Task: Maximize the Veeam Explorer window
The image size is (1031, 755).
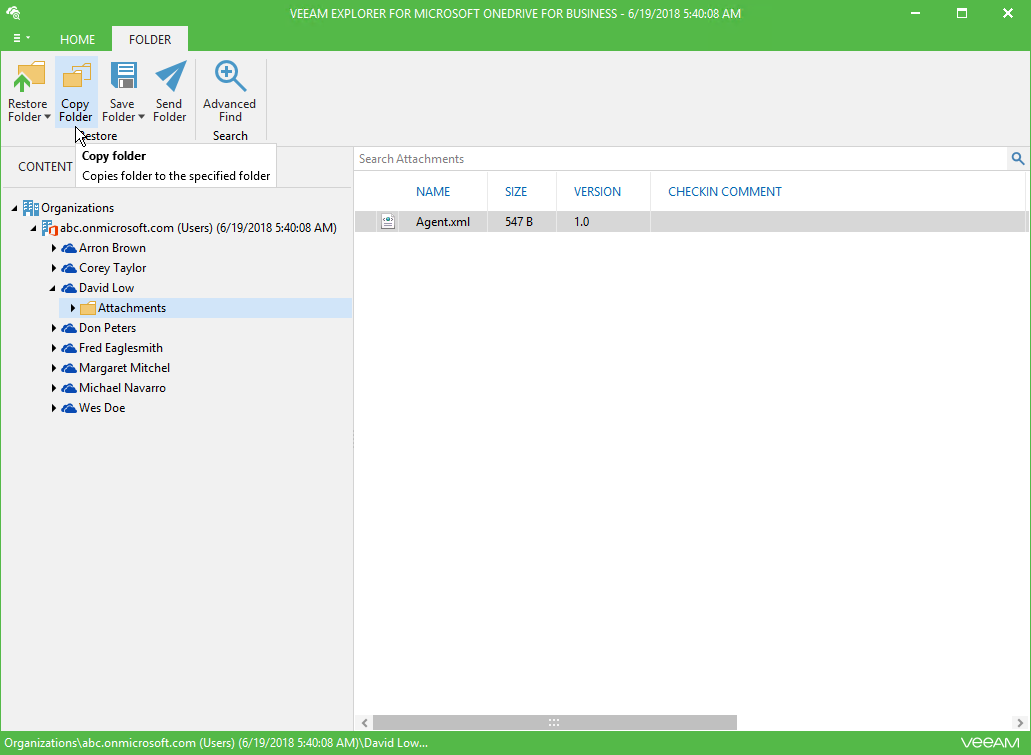Action: click(962, 13)
